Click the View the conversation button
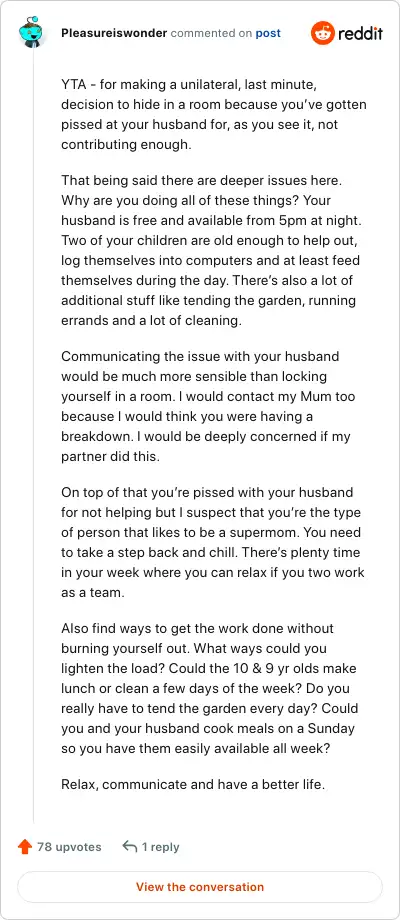 [x=200, y=887]
